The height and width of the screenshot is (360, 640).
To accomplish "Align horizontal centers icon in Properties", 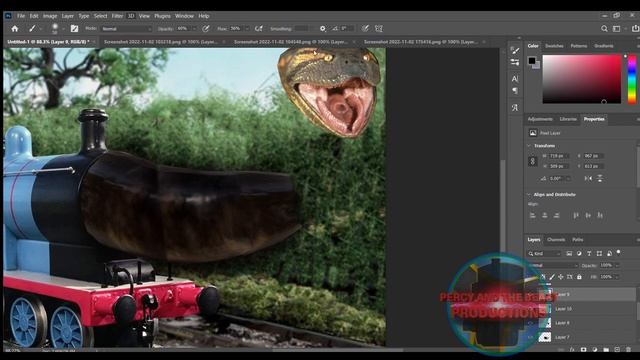I will click(x=544, y=215).
